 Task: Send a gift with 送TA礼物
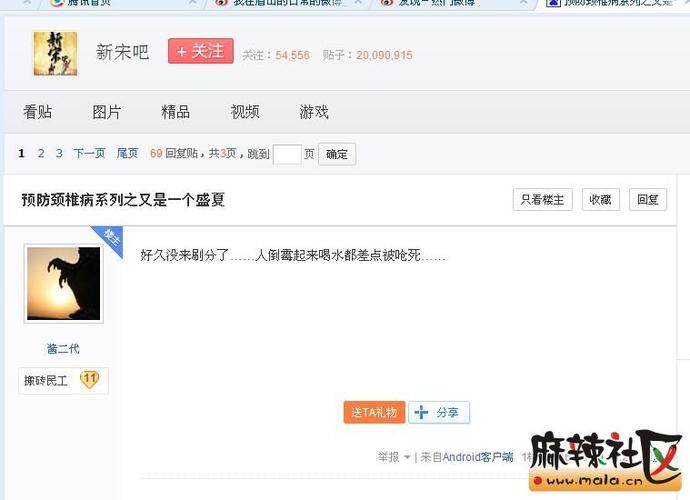[x=374, y=412]
